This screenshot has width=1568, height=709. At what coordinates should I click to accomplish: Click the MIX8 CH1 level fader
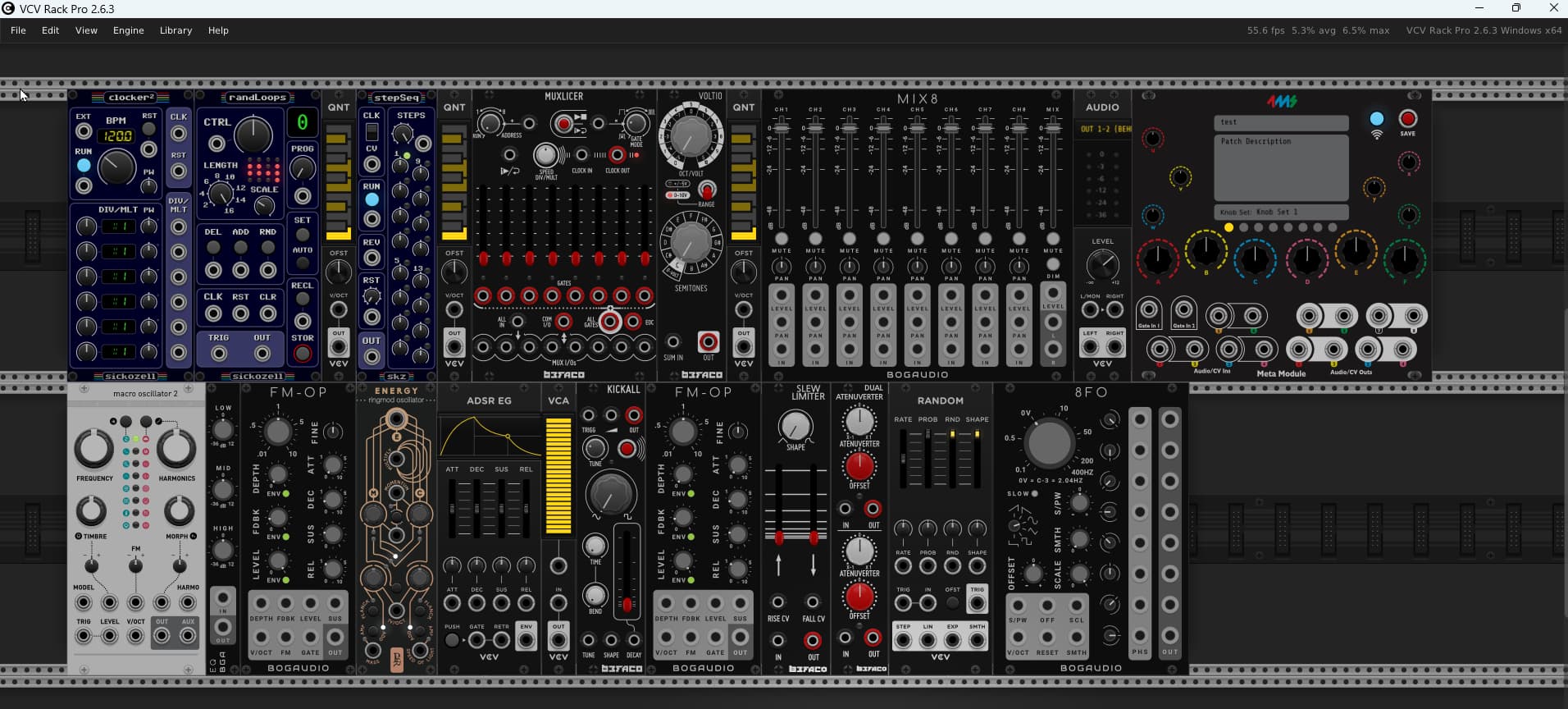tap(782, 128)
